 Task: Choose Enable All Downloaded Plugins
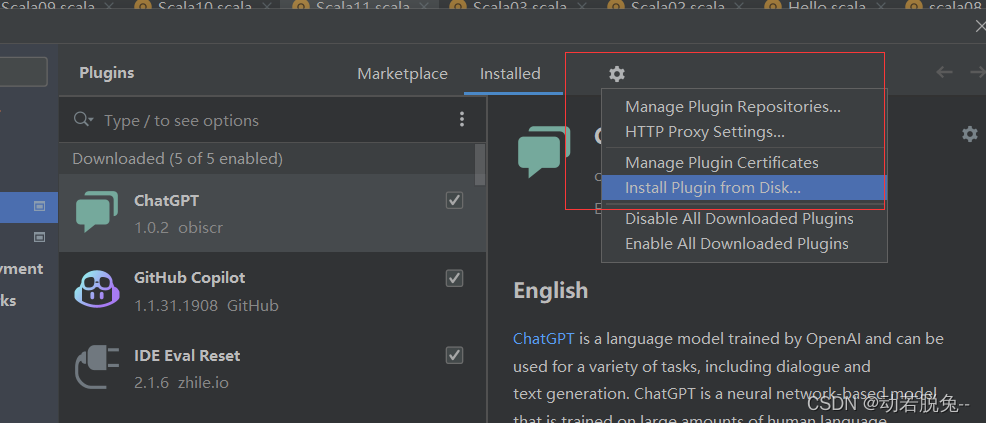(745, 244)
